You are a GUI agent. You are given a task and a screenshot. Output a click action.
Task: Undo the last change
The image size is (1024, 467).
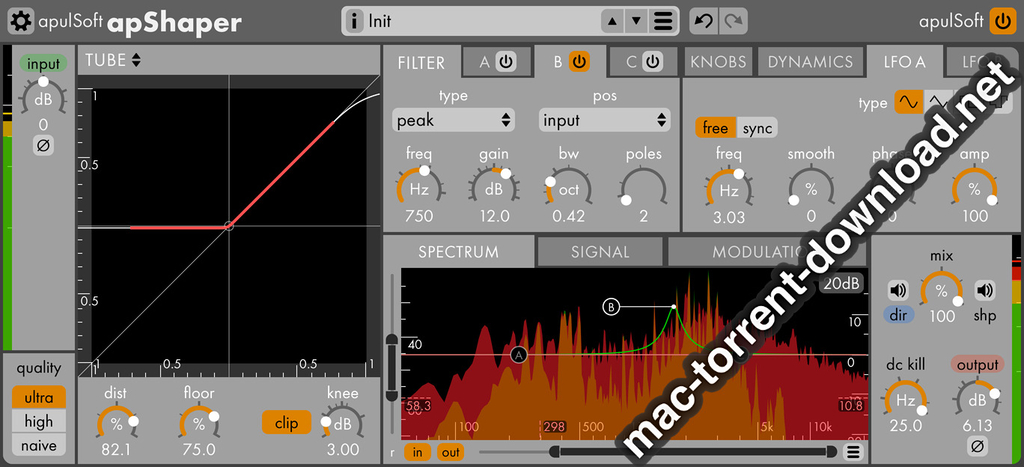pyautogui.click(x=704, y=22)
